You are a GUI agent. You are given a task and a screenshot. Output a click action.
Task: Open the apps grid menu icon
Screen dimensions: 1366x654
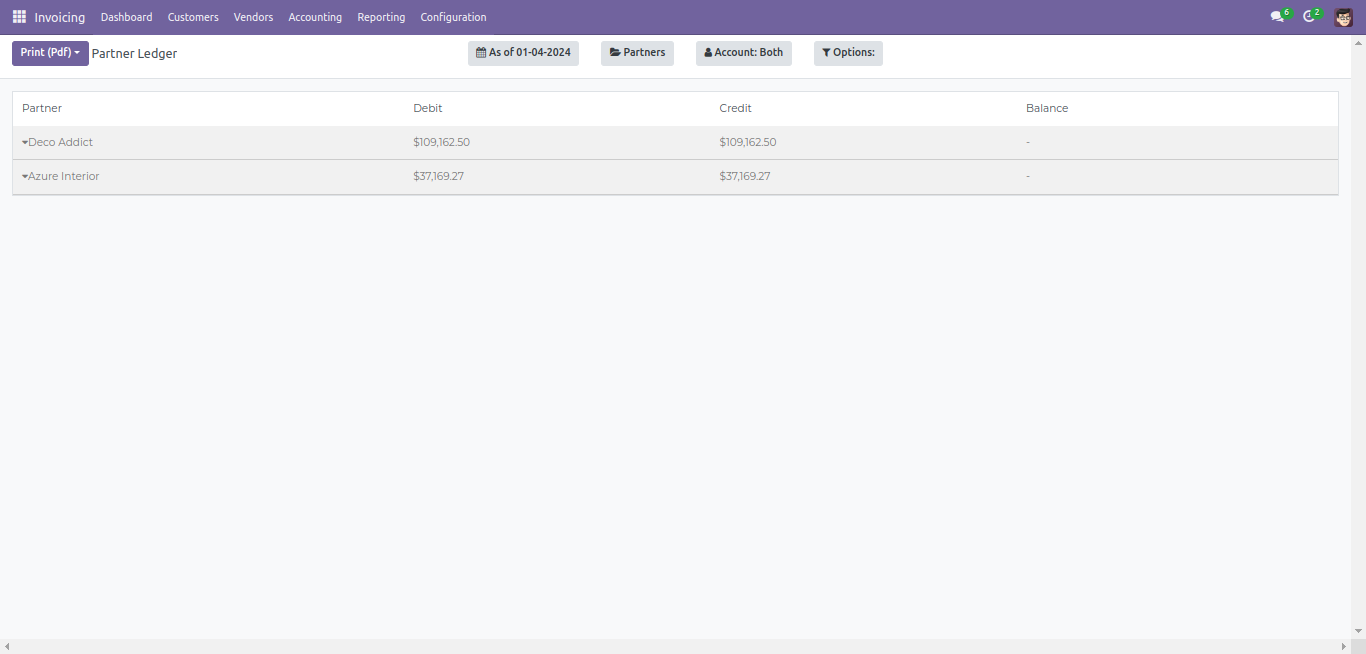point(19,17)
